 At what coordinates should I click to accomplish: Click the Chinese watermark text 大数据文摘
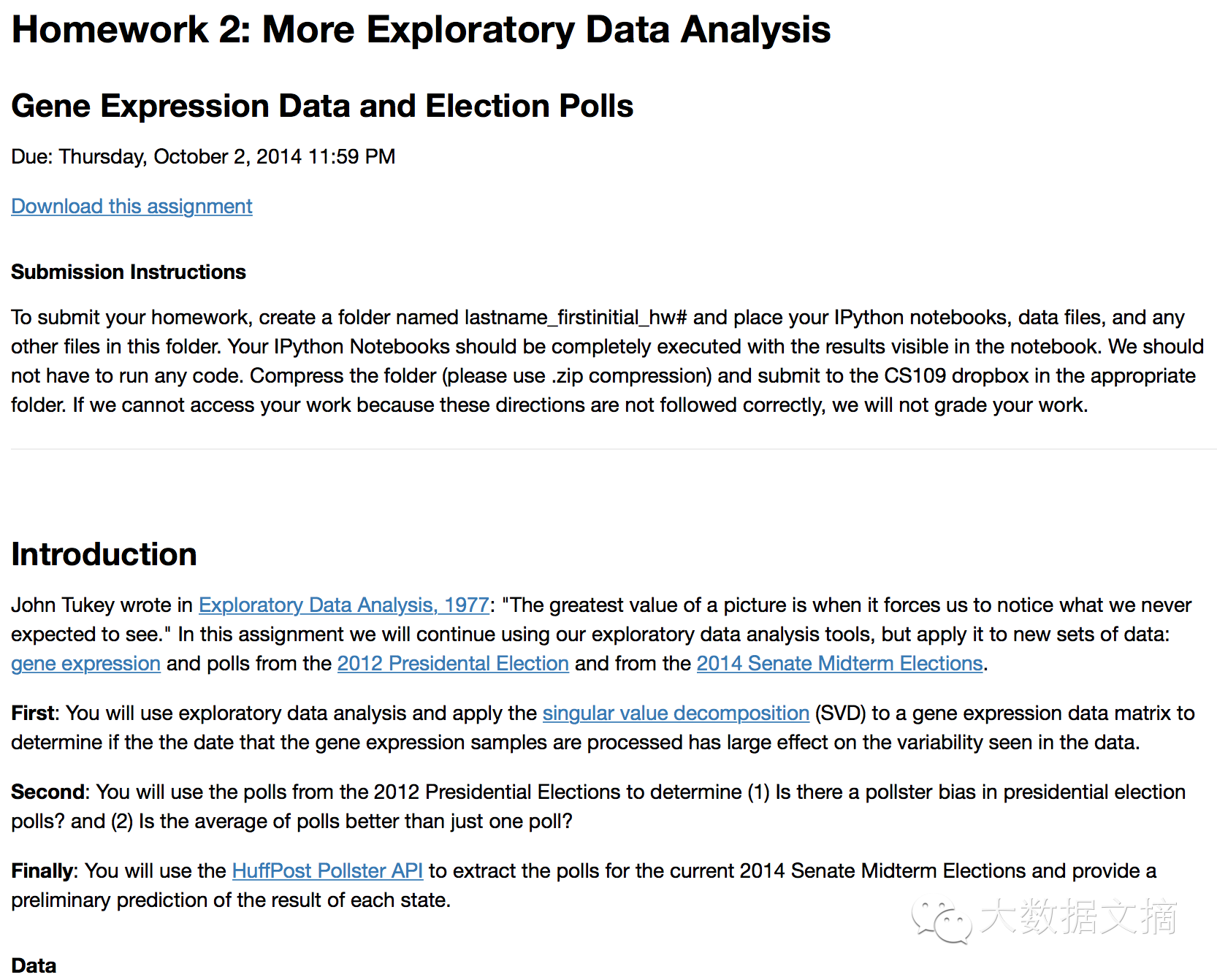coord(1079,916)
